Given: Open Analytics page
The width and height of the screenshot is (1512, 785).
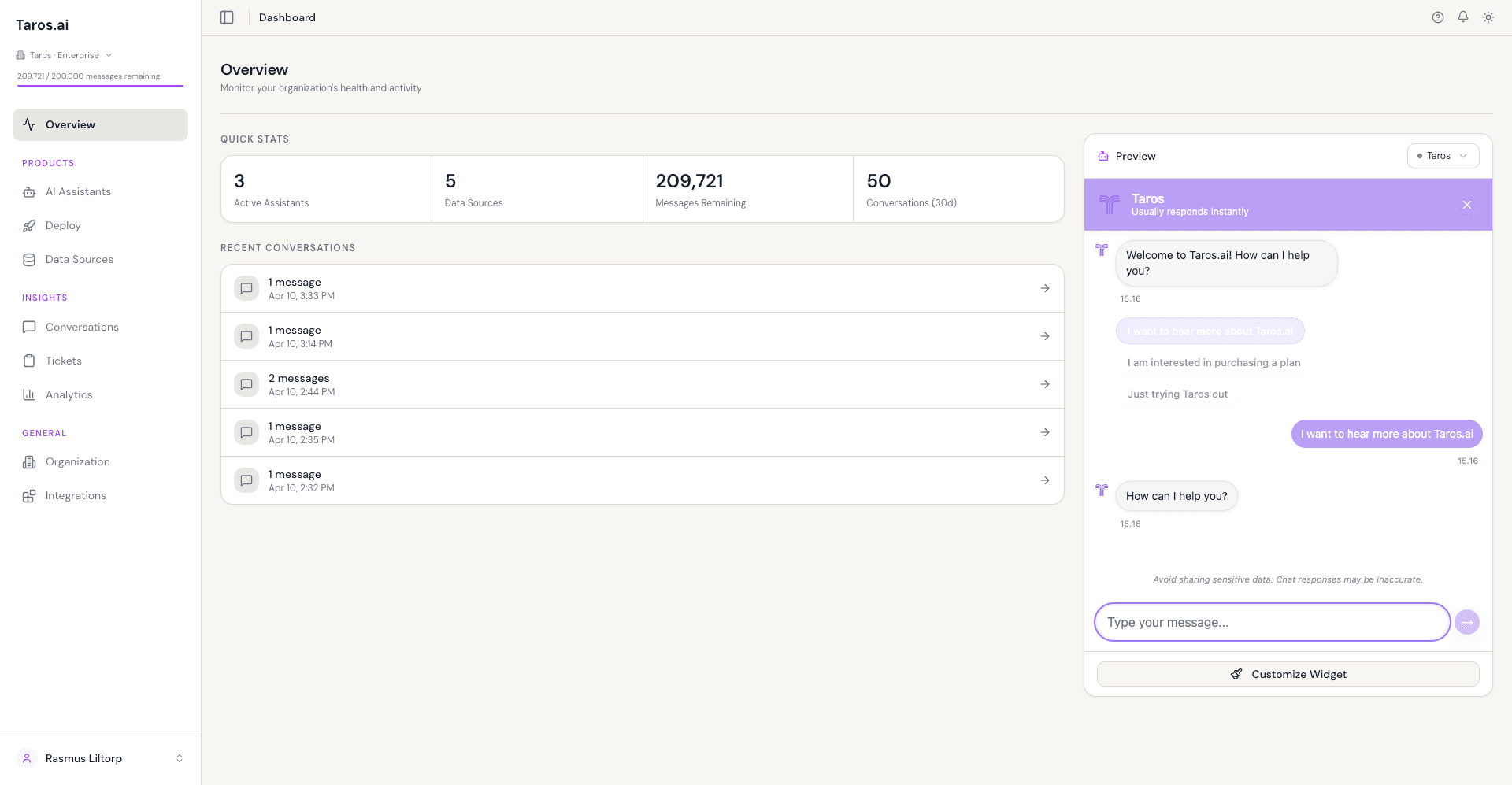Looking at the screenshot, I should click(100, 394).
